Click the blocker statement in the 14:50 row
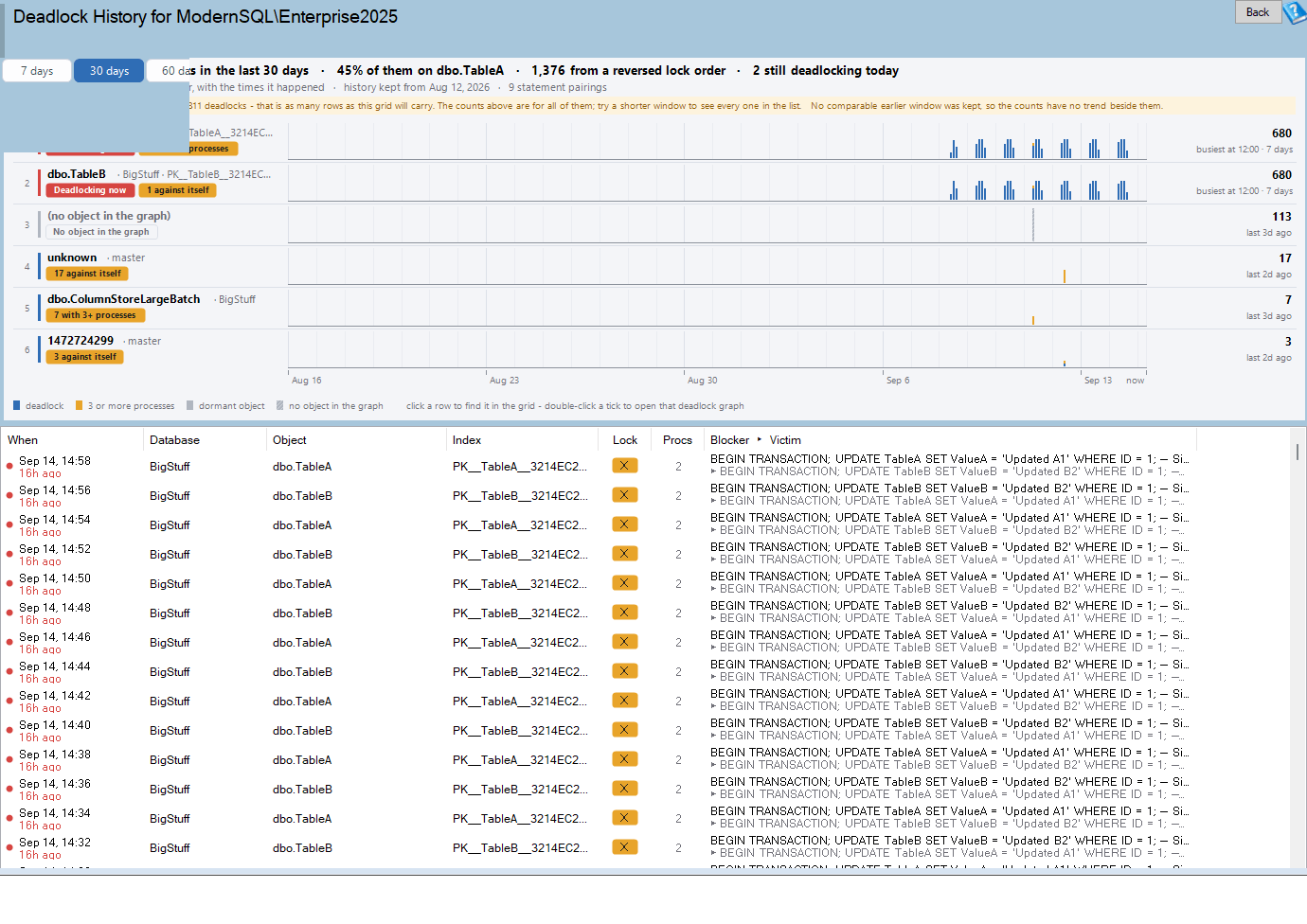The width and height of the screenshot is (1307, 924). 950,577
